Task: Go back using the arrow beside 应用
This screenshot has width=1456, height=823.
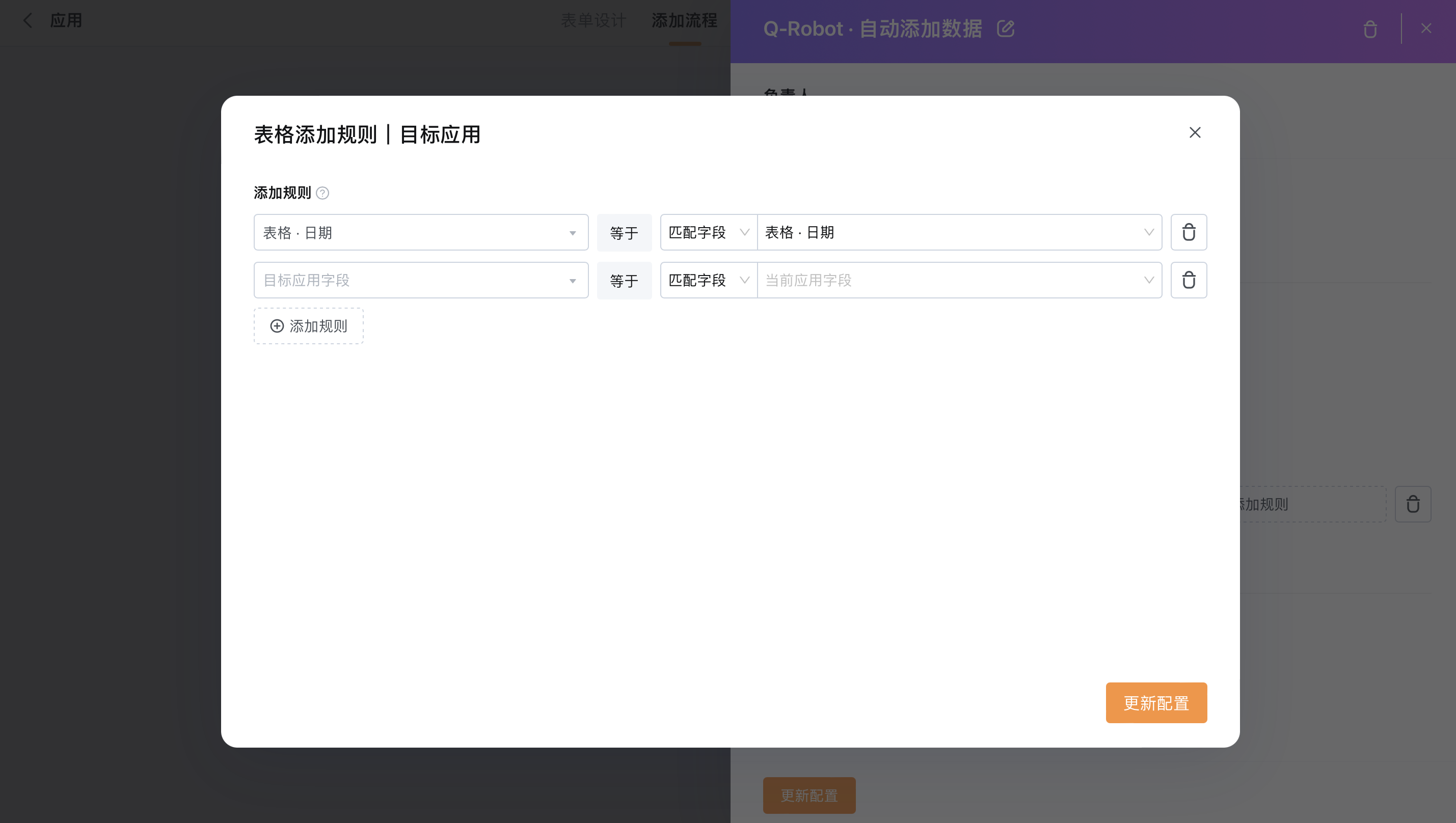Action: 27,21
